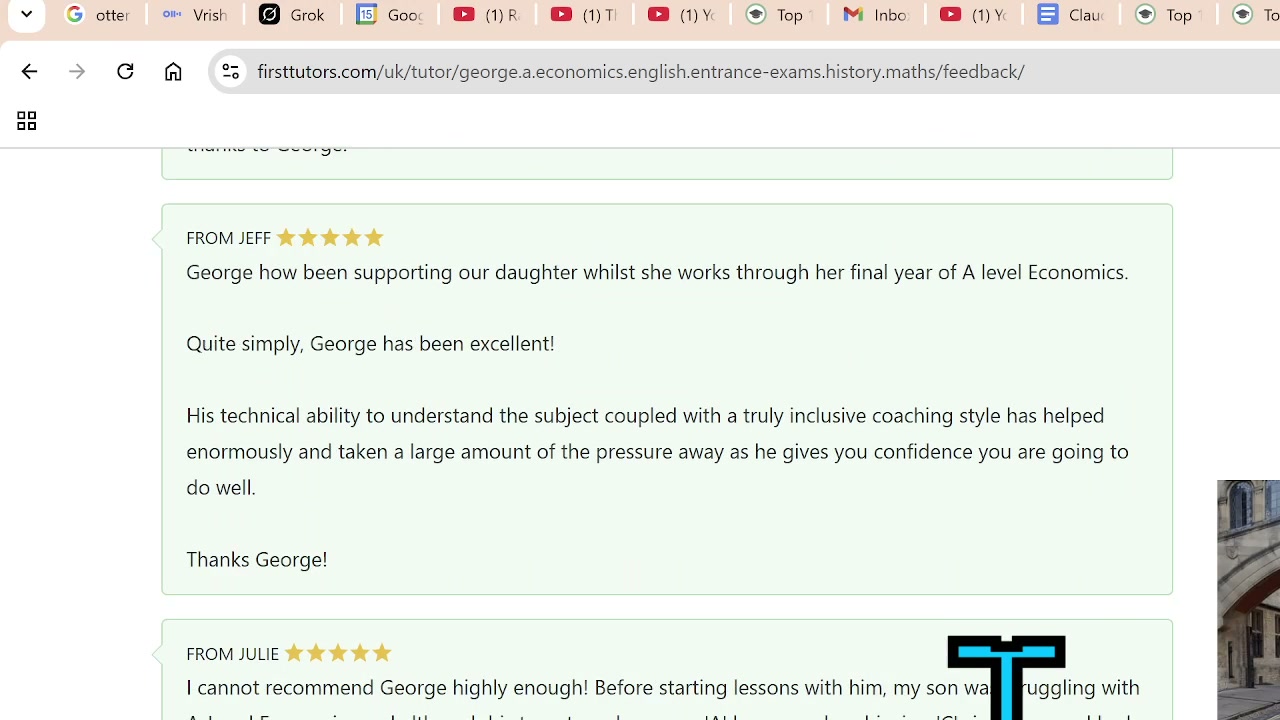Click the 'FROM JULIE' review heading
Viewport: 1280px width, 720px height.
click(x=232, y=653)
